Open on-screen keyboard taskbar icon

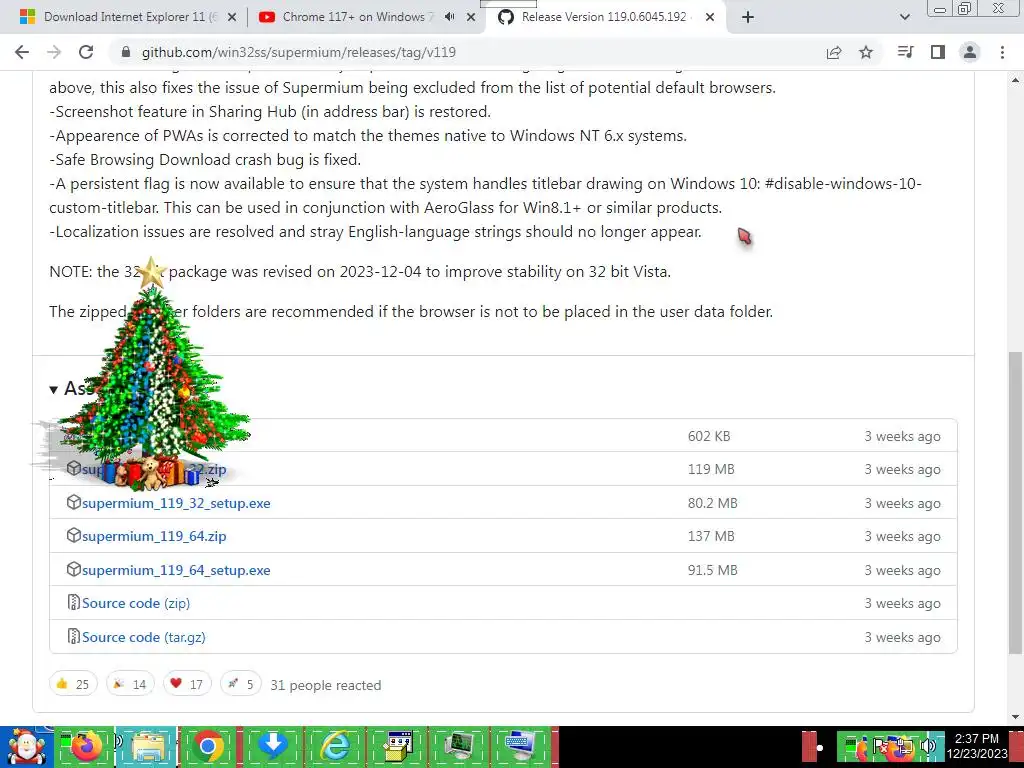520,747
